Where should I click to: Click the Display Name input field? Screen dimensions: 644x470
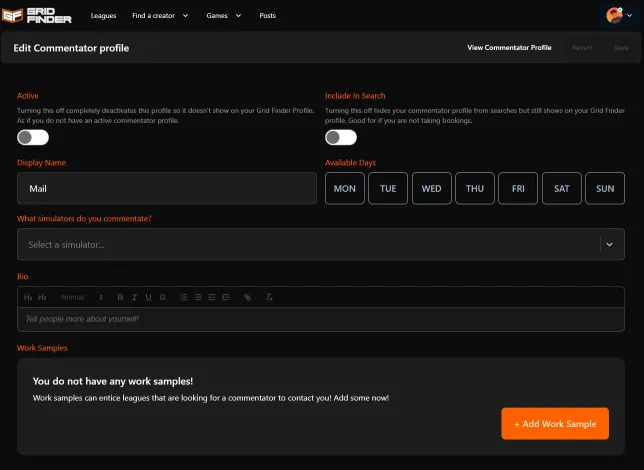tap(165, 188)
